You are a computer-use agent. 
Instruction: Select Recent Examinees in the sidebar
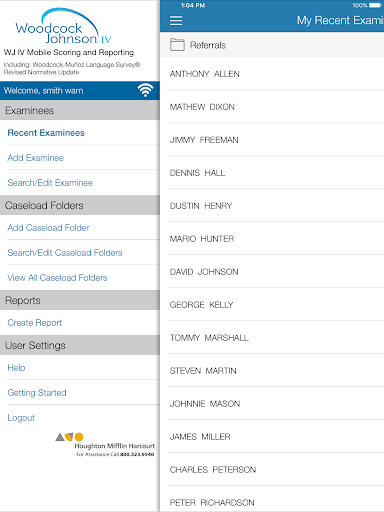(46, 133)
